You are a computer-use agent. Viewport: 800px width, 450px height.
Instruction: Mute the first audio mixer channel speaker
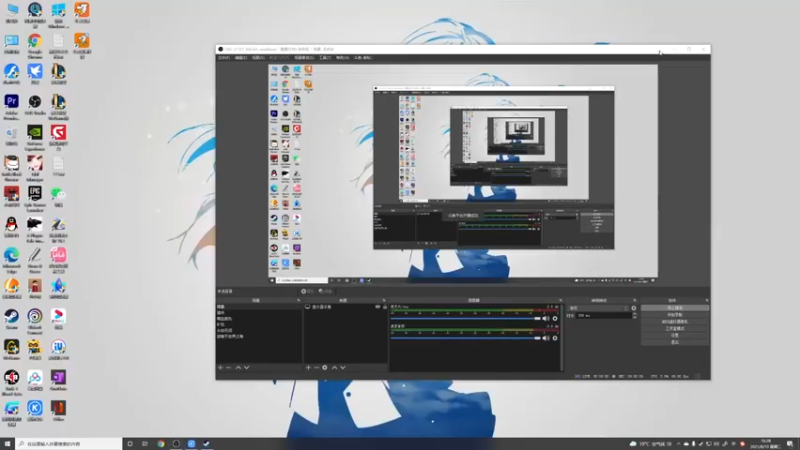pyautogui.click(x=546, y=318)
